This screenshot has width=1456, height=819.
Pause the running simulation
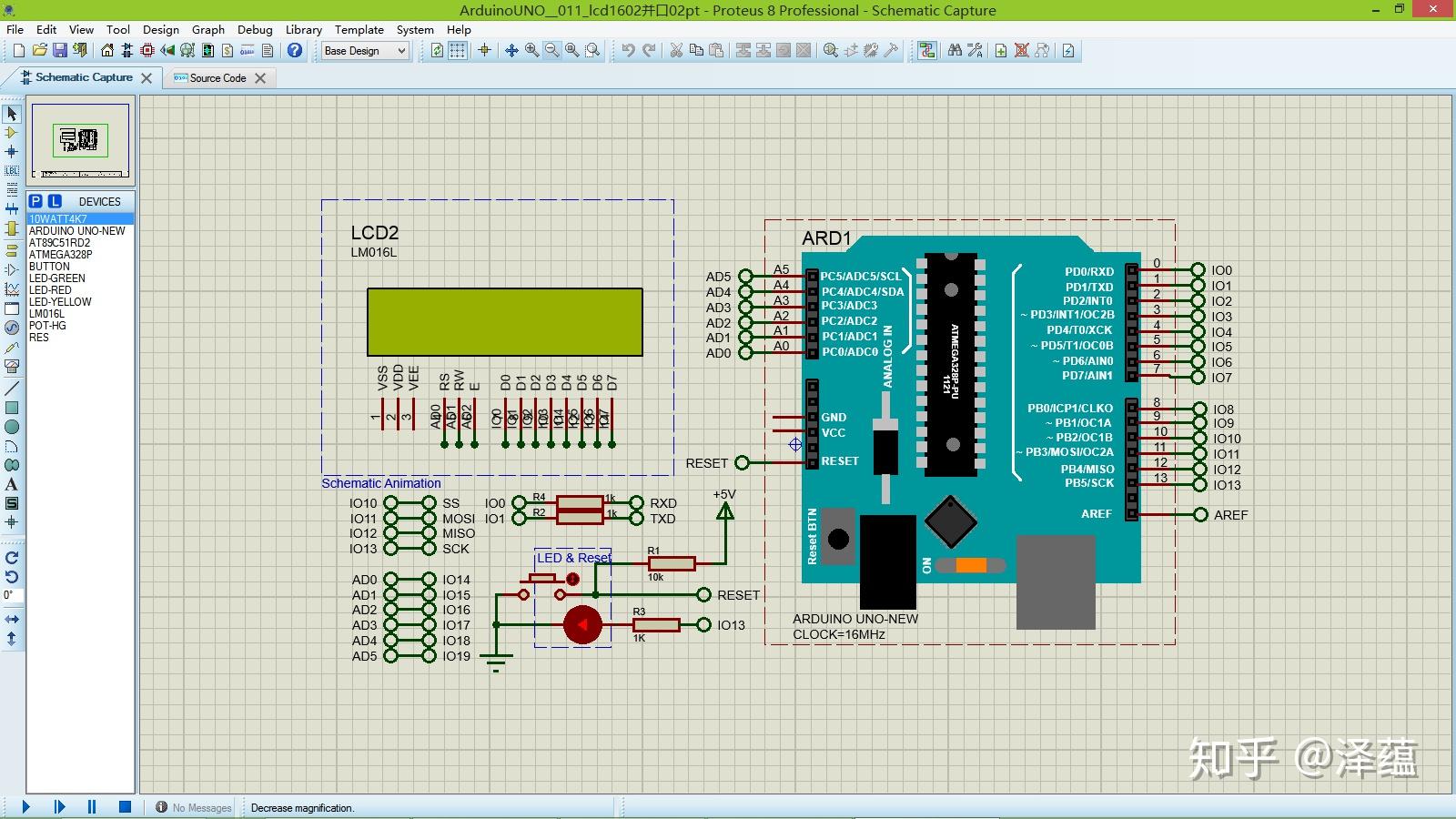coord(92,806)
